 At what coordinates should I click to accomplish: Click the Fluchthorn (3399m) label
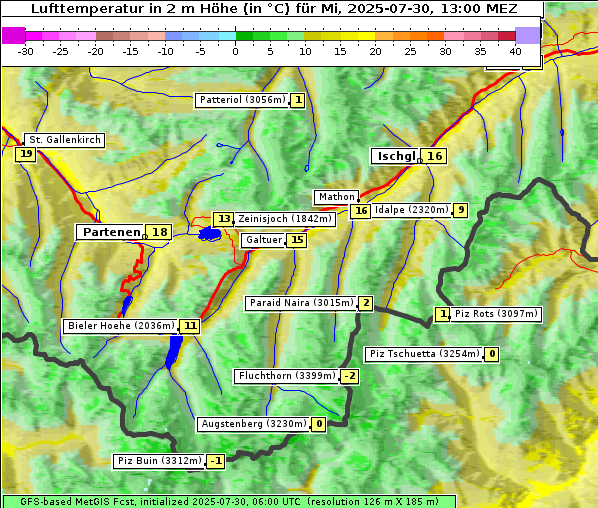coord(286,376)
